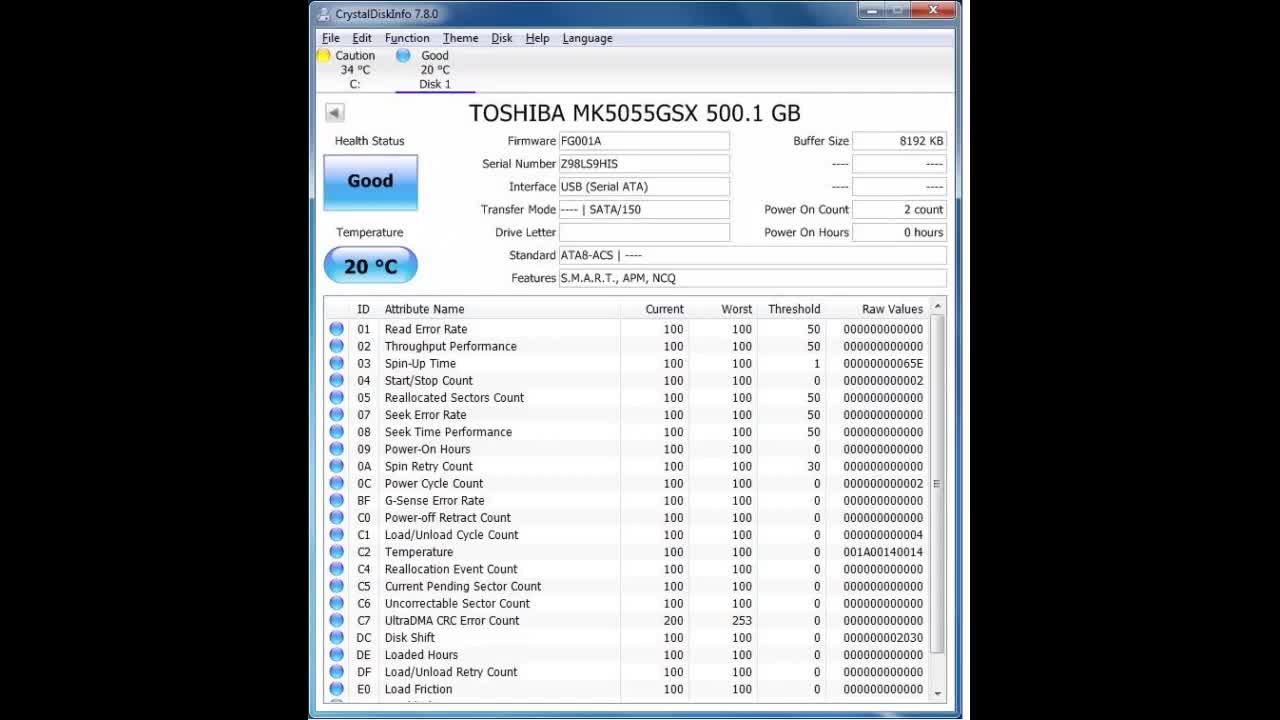Click the Power On Count value

coord(899,210)
